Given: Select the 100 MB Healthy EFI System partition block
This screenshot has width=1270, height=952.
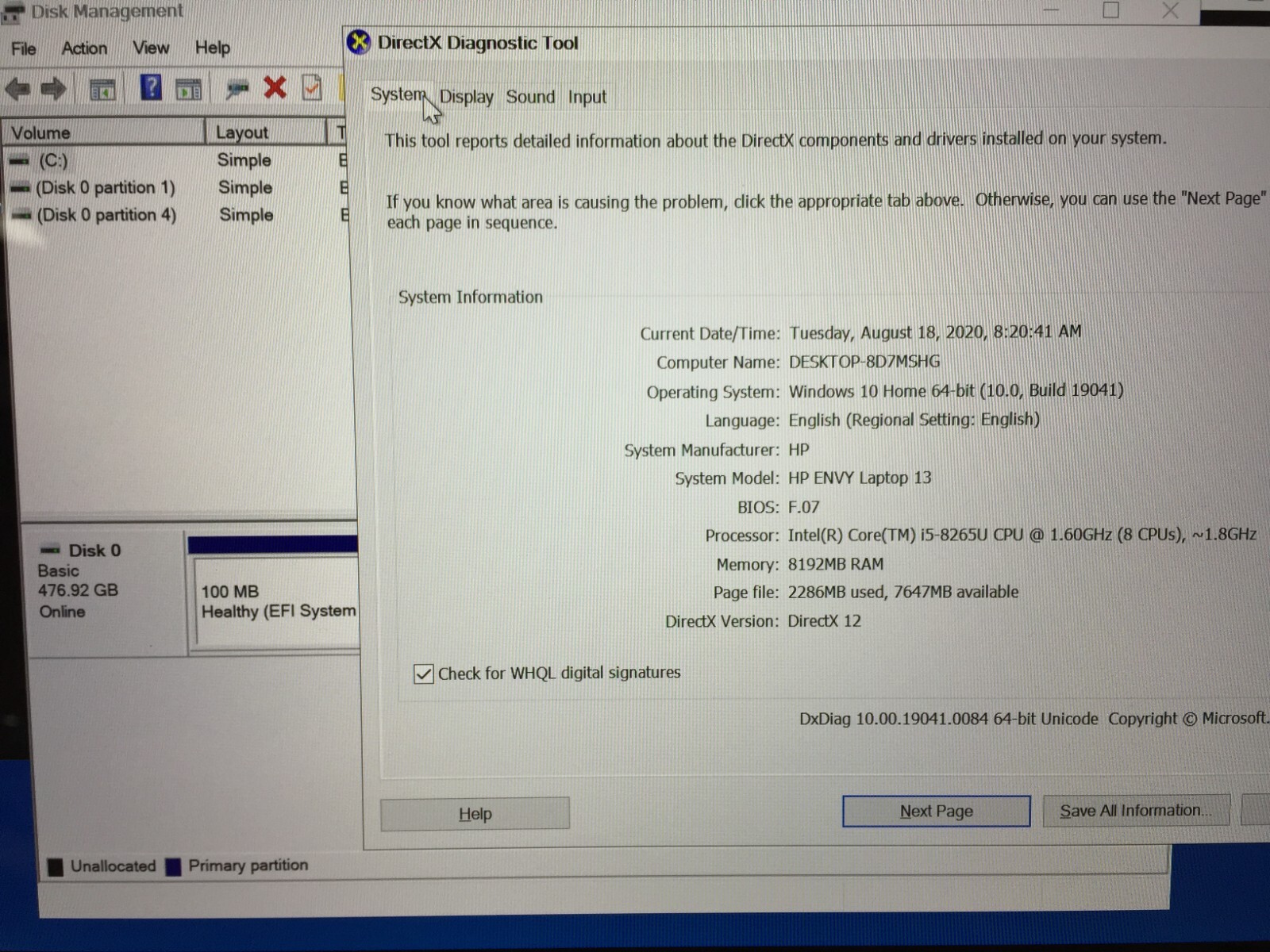Looking at the screenshot, I should (276, 601).
